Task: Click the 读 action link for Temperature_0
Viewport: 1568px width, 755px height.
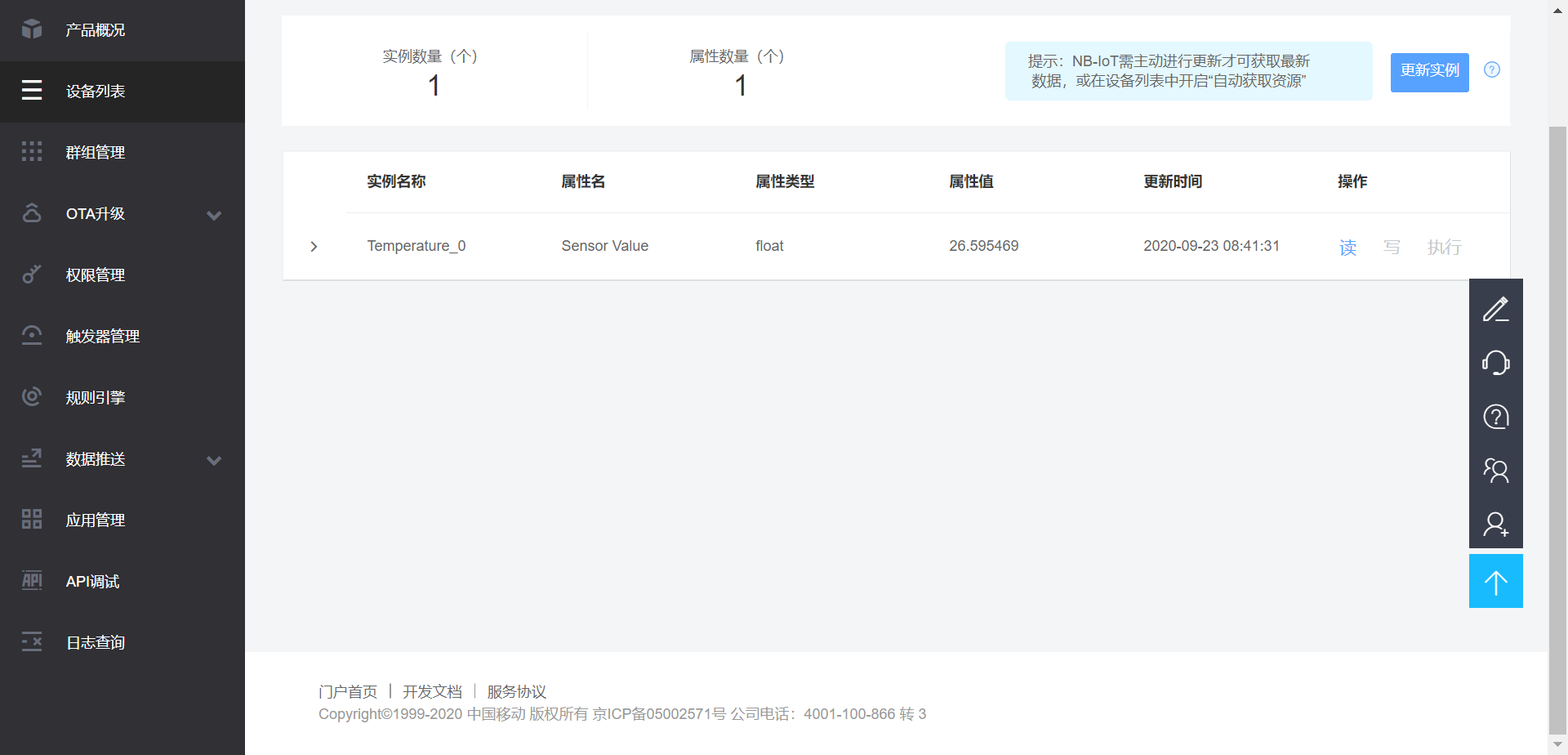Action: pyautogui.click(x=1347, y=247)
